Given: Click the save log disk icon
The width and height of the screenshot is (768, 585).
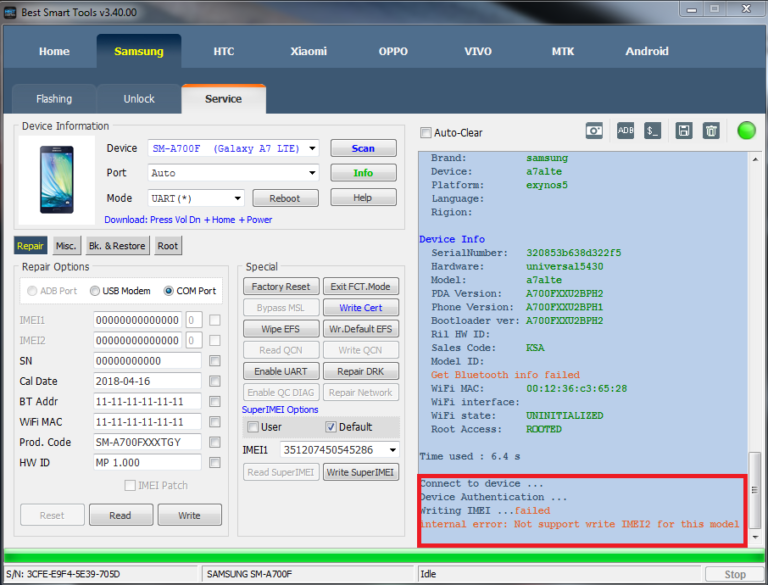Looking at the screenshot, I should (684, 131).
